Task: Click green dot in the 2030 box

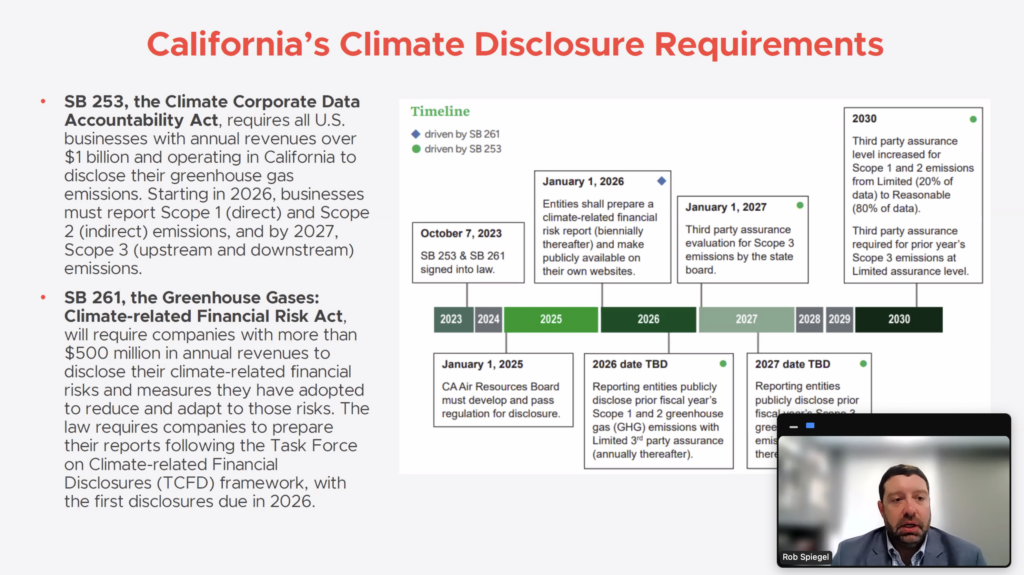Action: coord(972,119)
